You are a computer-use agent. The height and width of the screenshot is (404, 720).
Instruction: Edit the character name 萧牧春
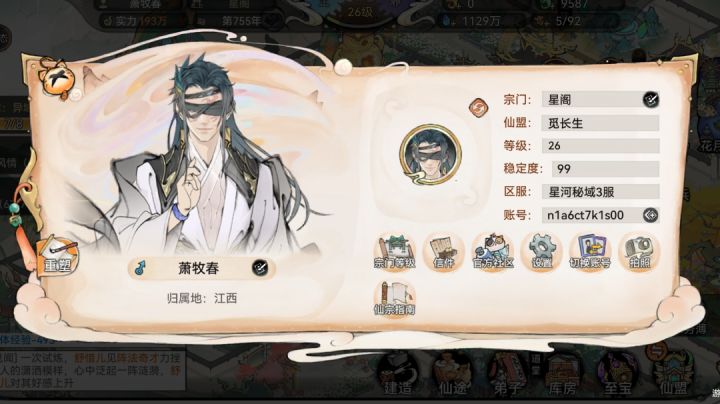tap(259, 268)
